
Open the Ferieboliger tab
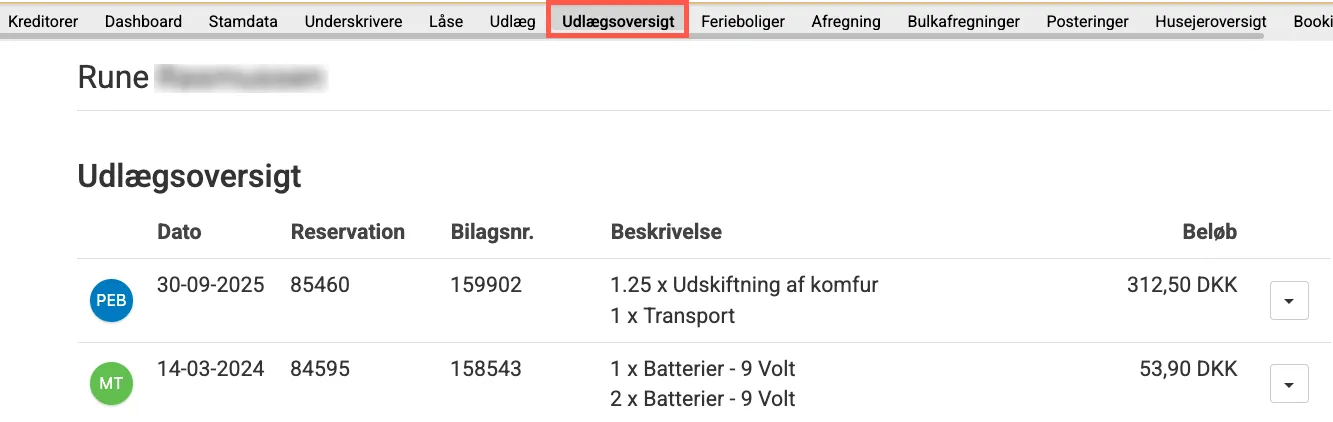[x=743, y=21]
